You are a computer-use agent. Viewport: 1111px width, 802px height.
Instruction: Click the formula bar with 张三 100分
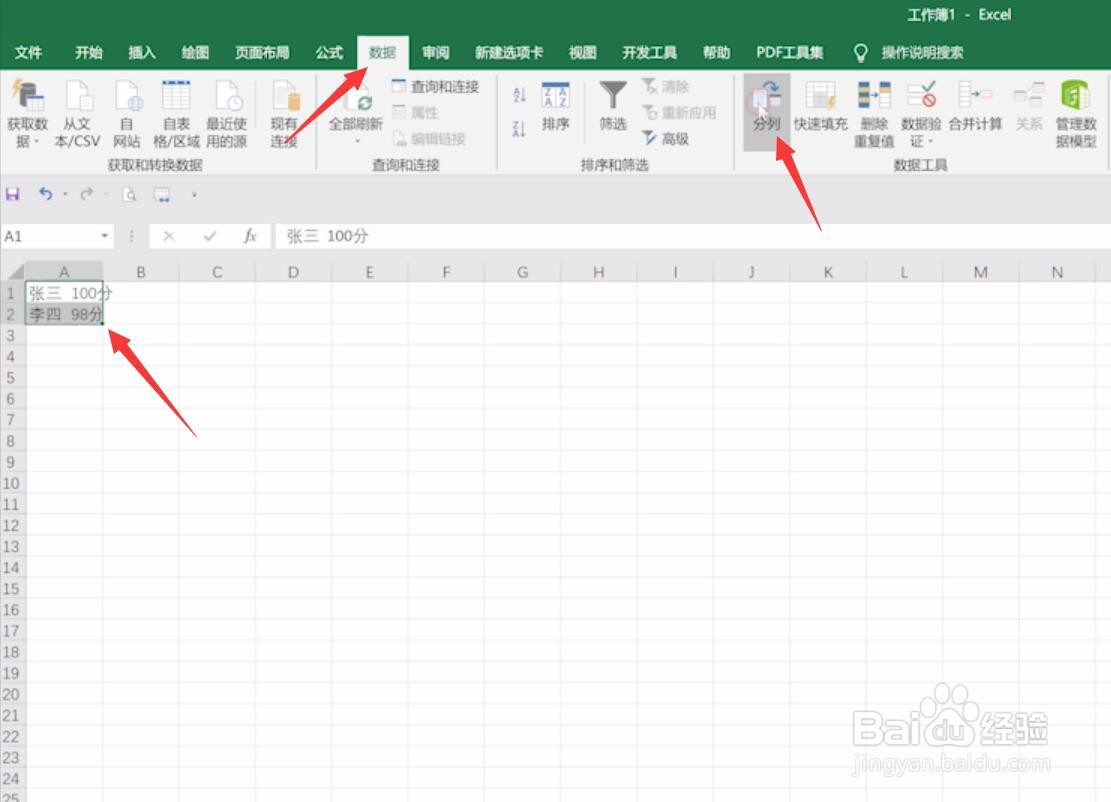coord(691,236)
